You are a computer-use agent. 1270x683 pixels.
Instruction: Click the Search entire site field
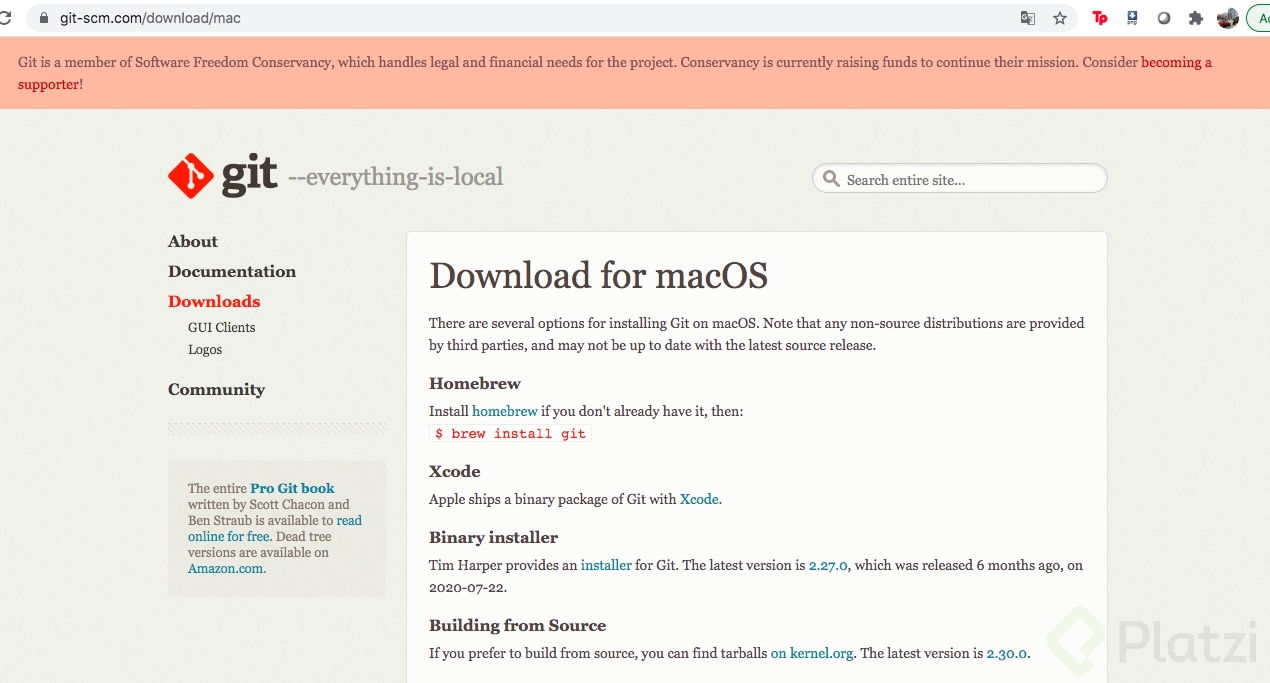pyautogui.click(x=960, y=179)
